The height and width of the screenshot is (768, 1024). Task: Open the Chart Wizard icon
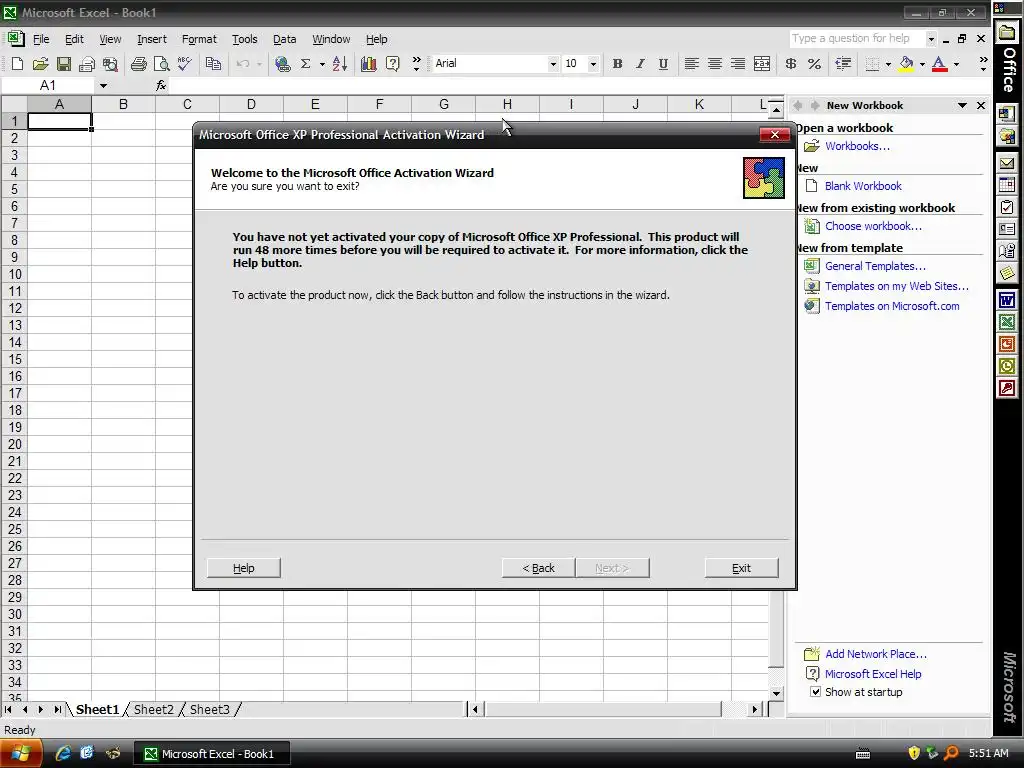point(368,63)
